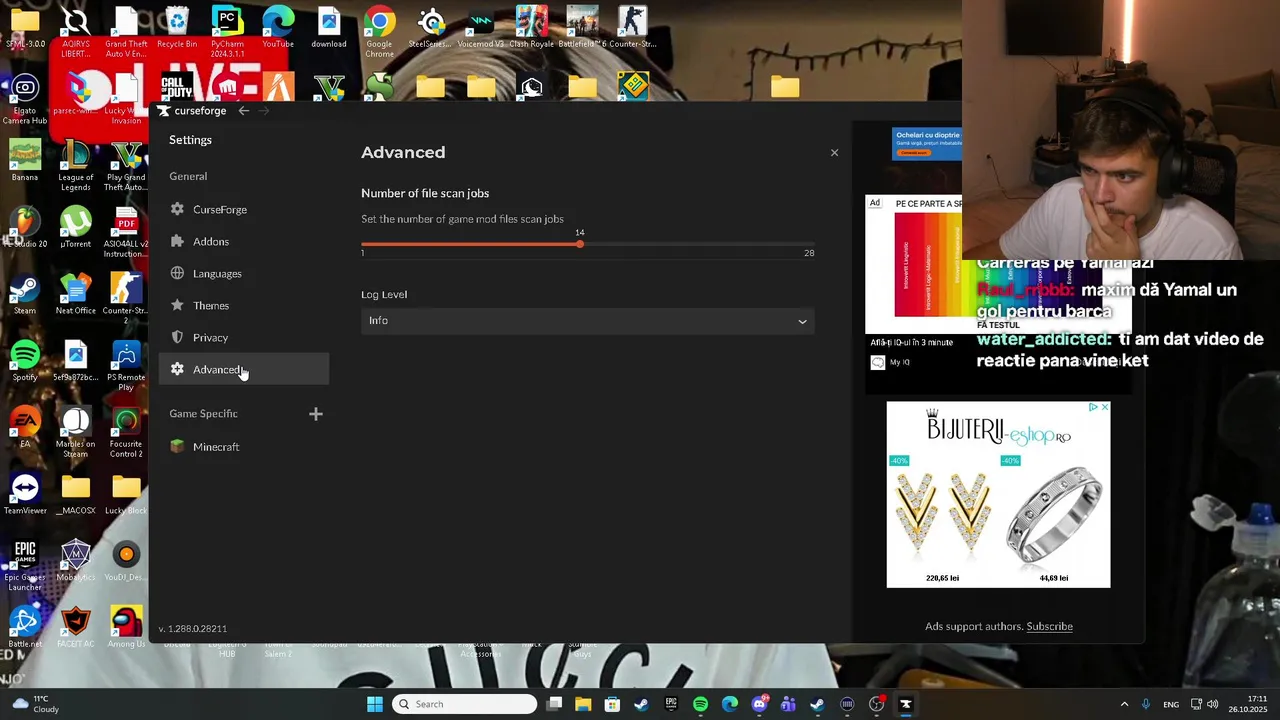The image size is (1280, 720).
Task: Click the Log Level dropdown chevron
Action: tap(802, 321)
